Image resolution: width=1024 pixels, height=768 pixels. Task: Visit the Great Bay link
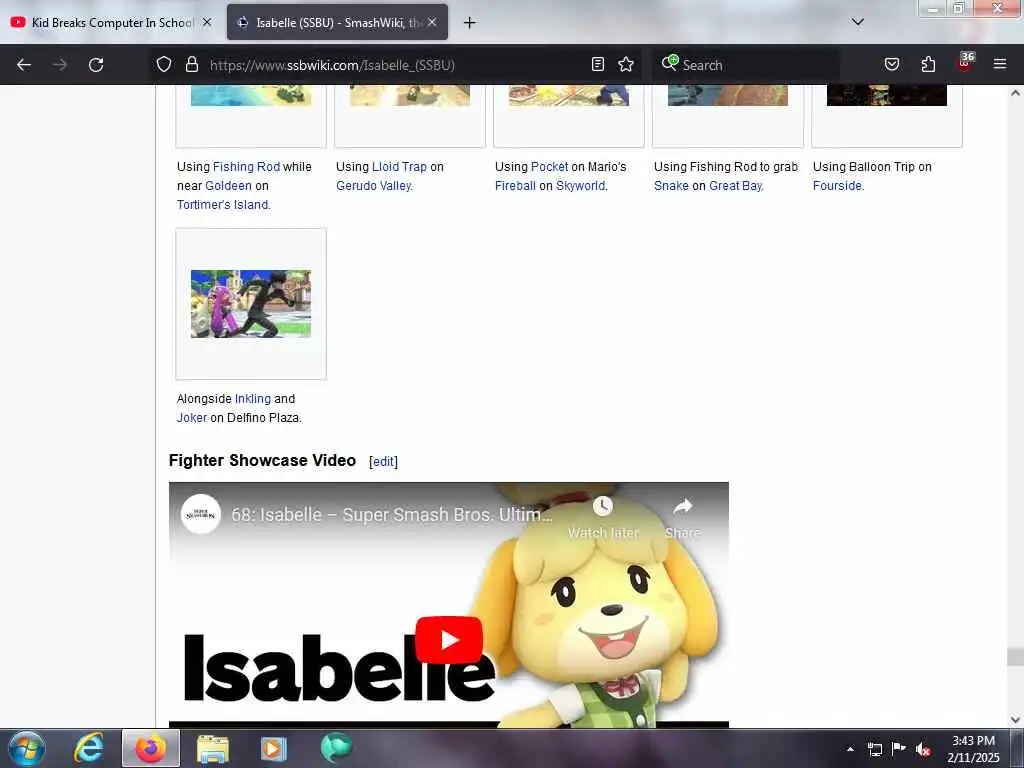pyautogui.click(x=735, y=186)
